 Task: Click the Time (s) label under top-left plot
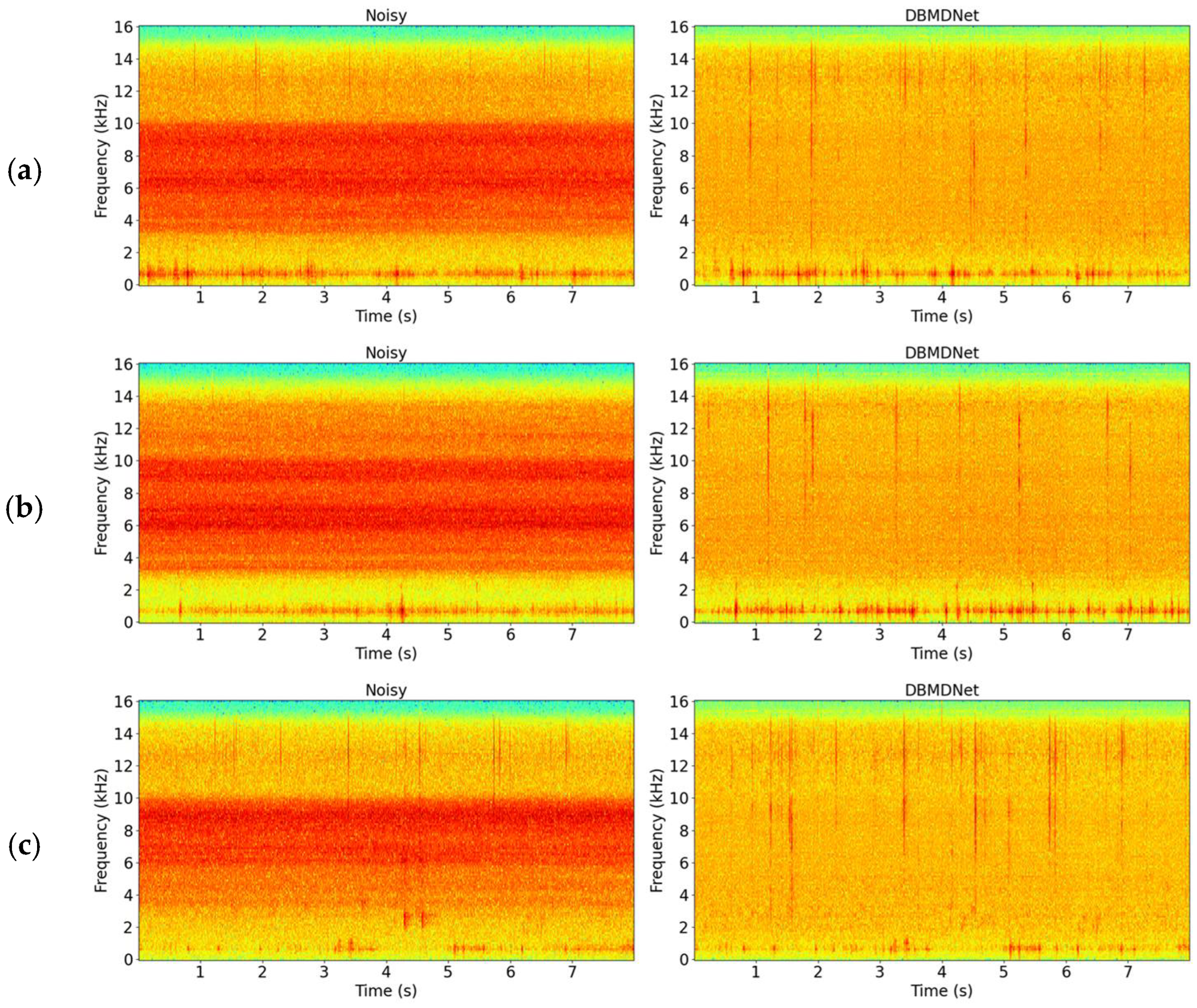pyautogui.click(x=386, y=316)
